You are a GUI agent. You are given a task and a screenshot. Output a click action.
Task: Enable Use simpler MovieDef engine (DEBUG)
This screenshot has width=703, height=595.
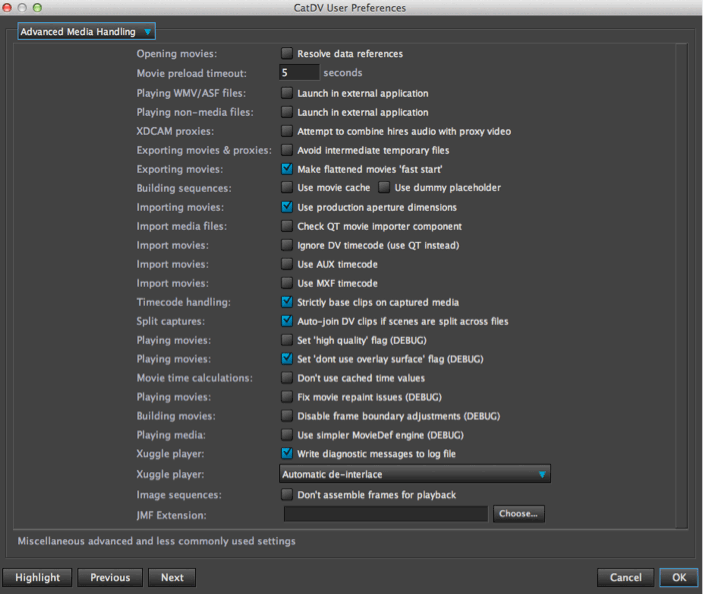coord(287,435)
